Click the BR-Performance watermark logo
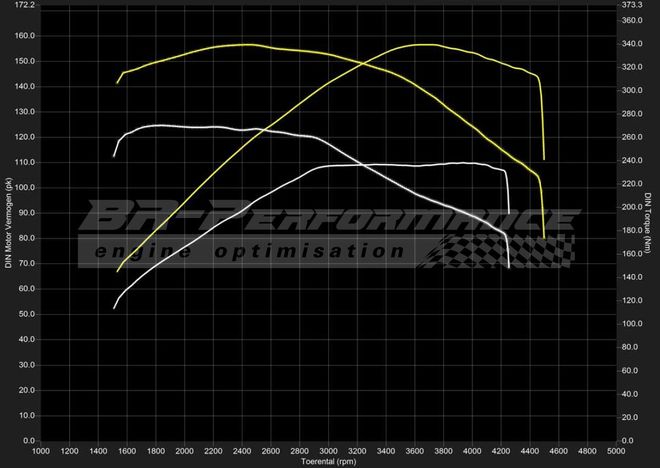660x468 pixels. click(330, 217)
